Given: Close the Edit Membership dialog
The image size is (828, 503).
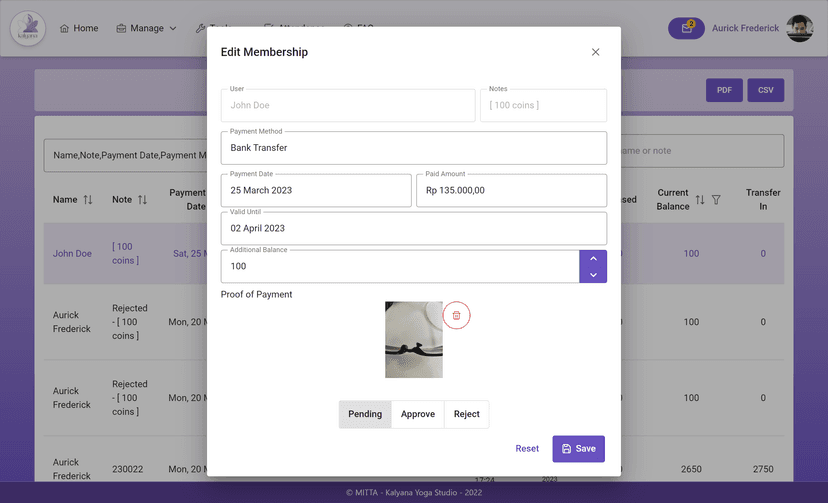Looking at the screenshot, I should pos(595,52).
